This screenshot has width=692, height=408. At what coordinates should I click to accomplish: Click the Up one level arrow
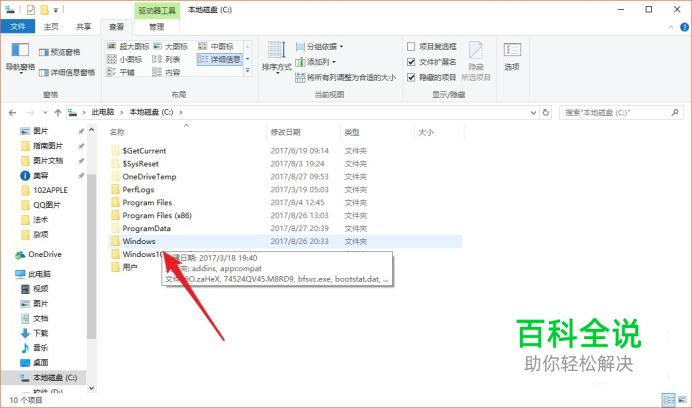[57, 113]
